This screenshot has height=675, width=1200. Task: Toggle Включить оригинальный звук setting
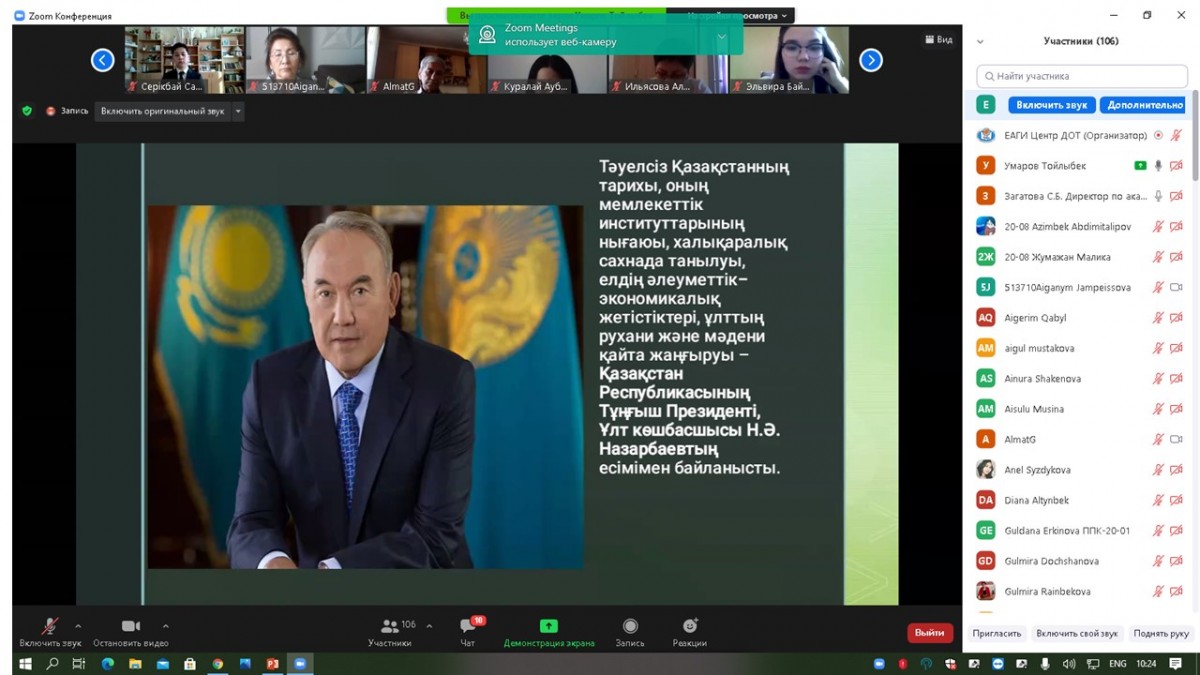coord(162,111)
